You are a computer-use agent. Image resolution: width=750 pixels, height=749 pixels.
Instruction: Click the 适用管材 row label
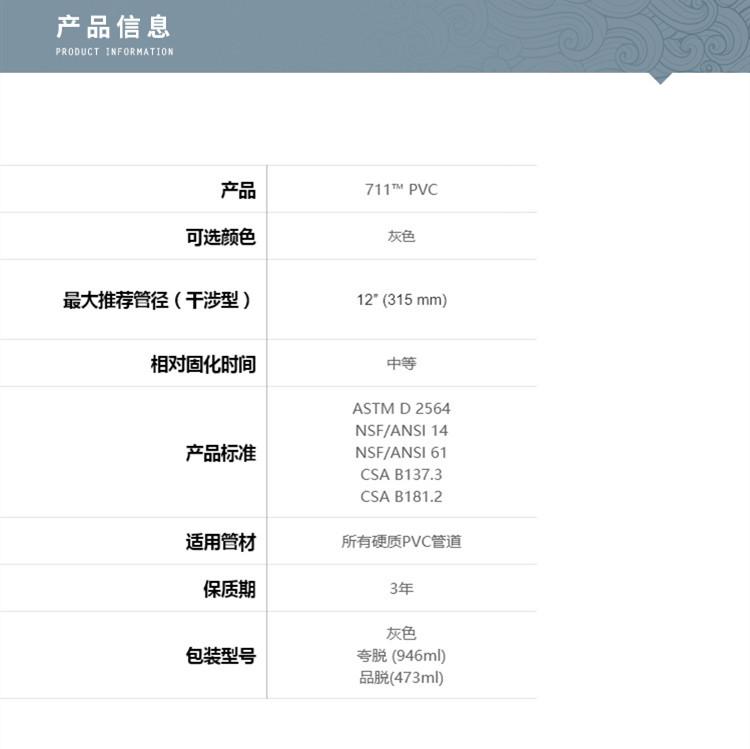point(221,542)
